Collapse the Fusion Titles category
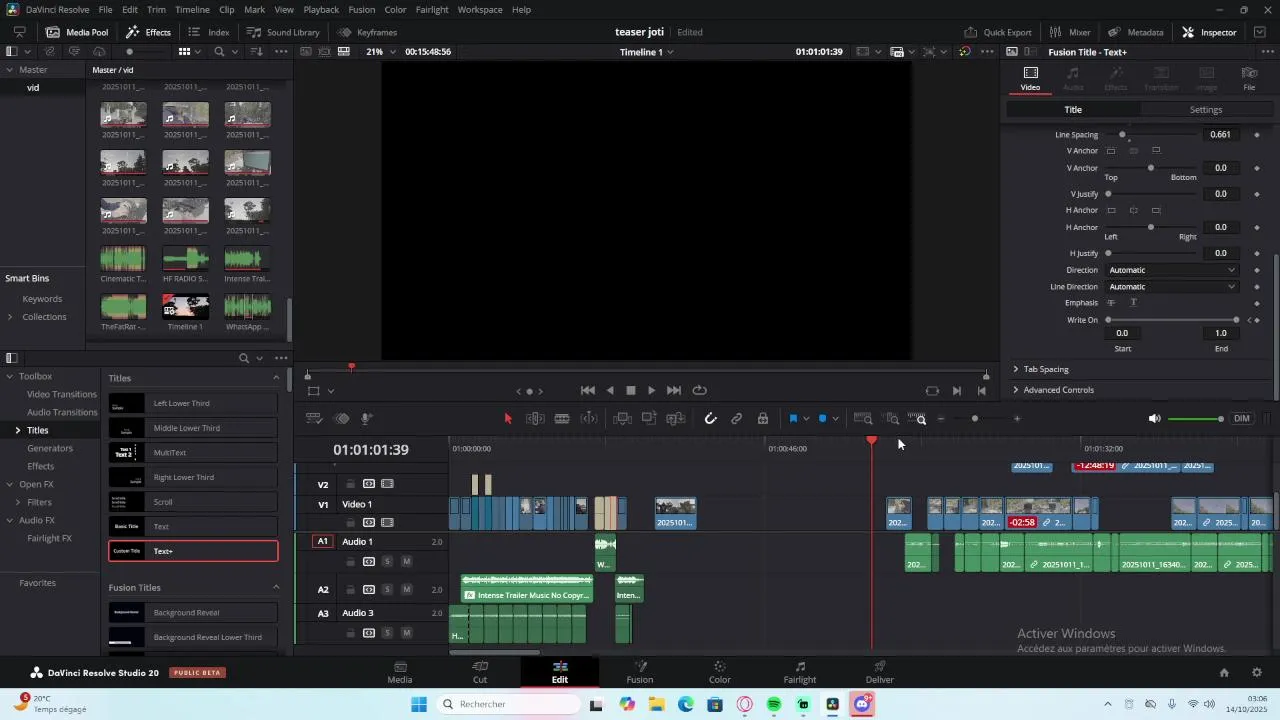Image resolution: width=1280 pixels, height=720 pixels. click(x=276, y=588)
